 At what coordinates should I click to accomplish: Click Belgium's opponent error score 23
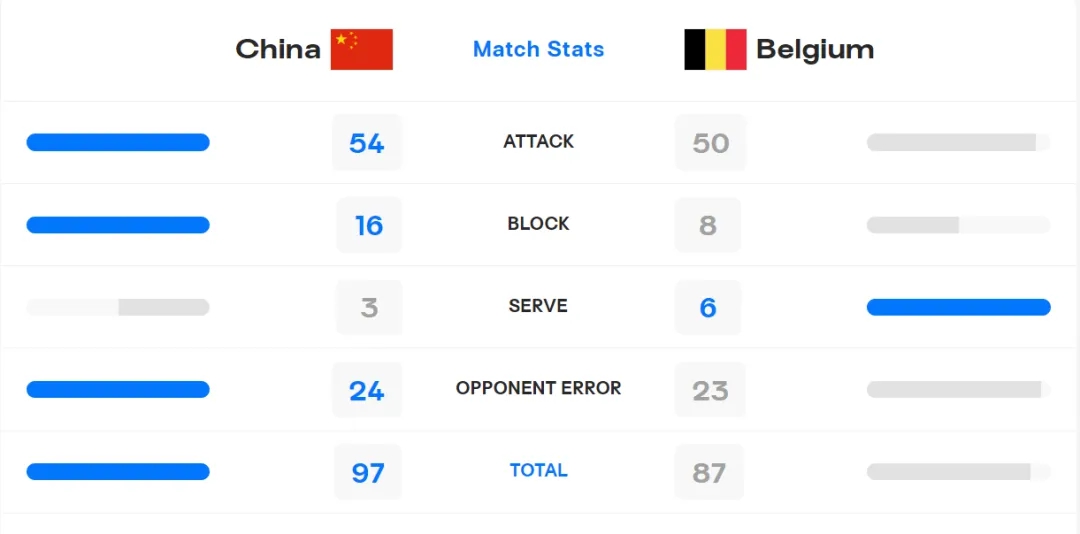[x=710, y=390]
